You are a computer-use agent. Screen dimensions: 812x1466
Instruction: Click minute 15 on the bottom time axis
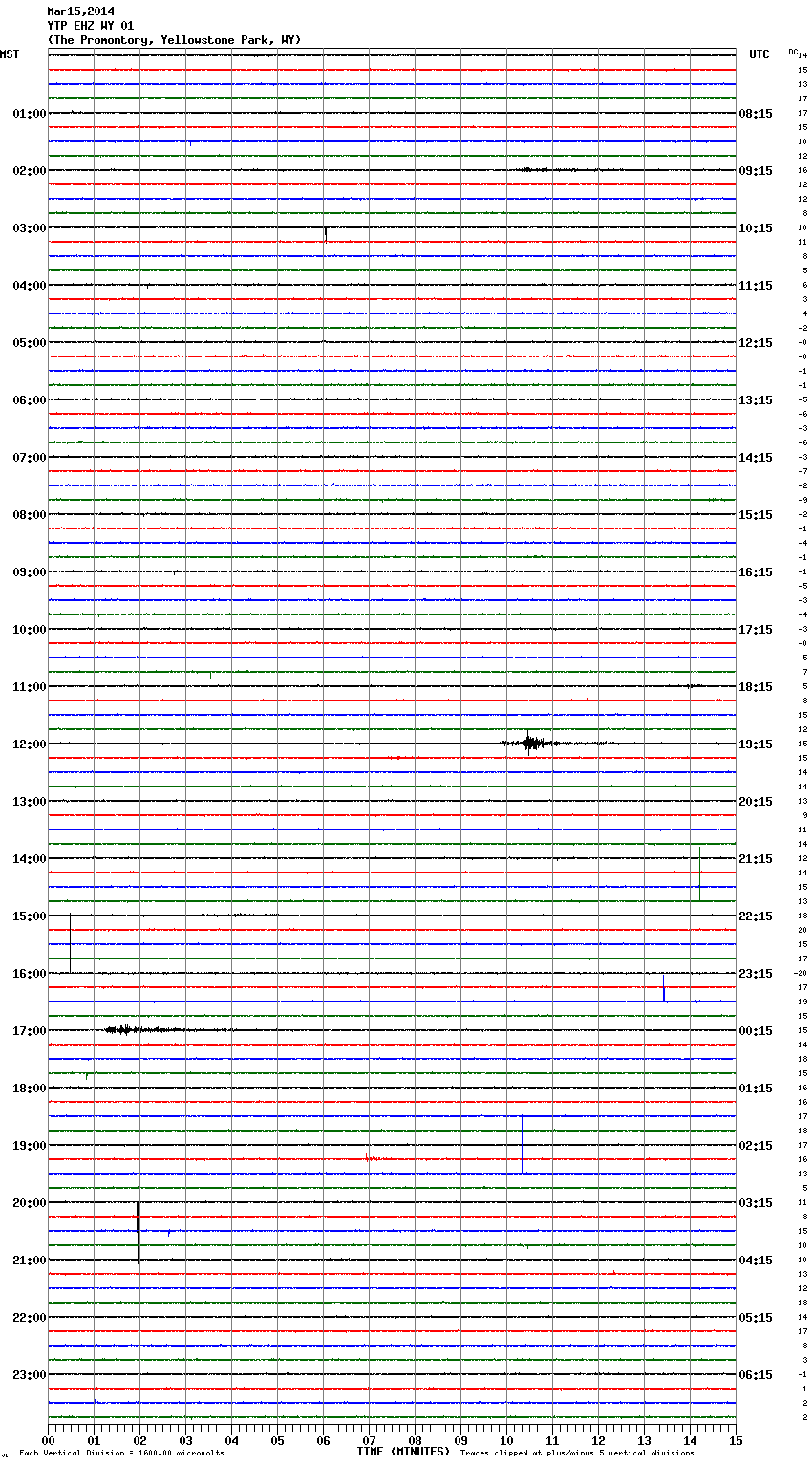pos(736,1440)
